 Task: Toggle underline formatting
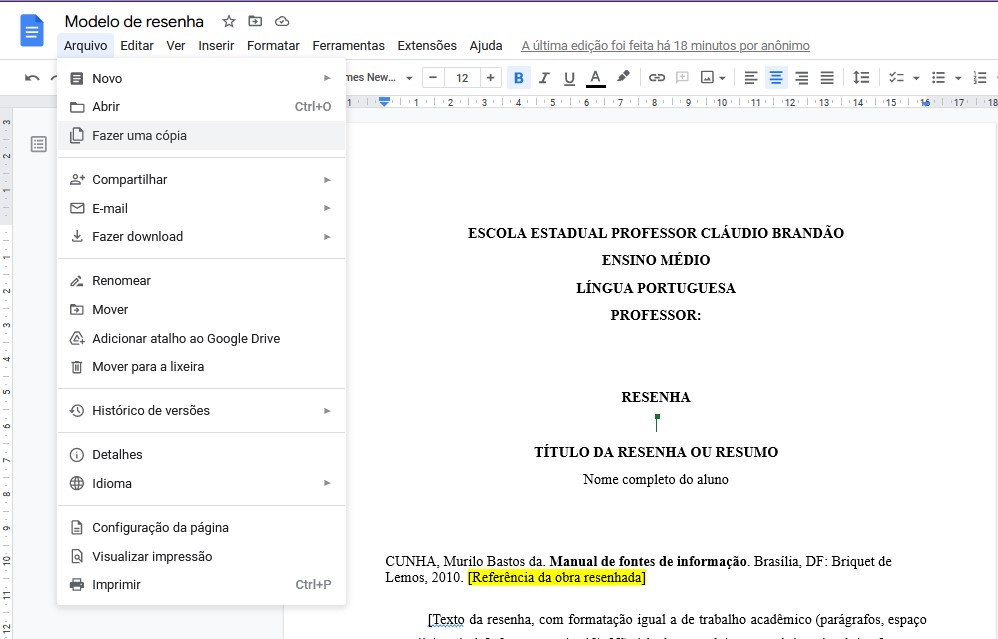tap(570, 78)
